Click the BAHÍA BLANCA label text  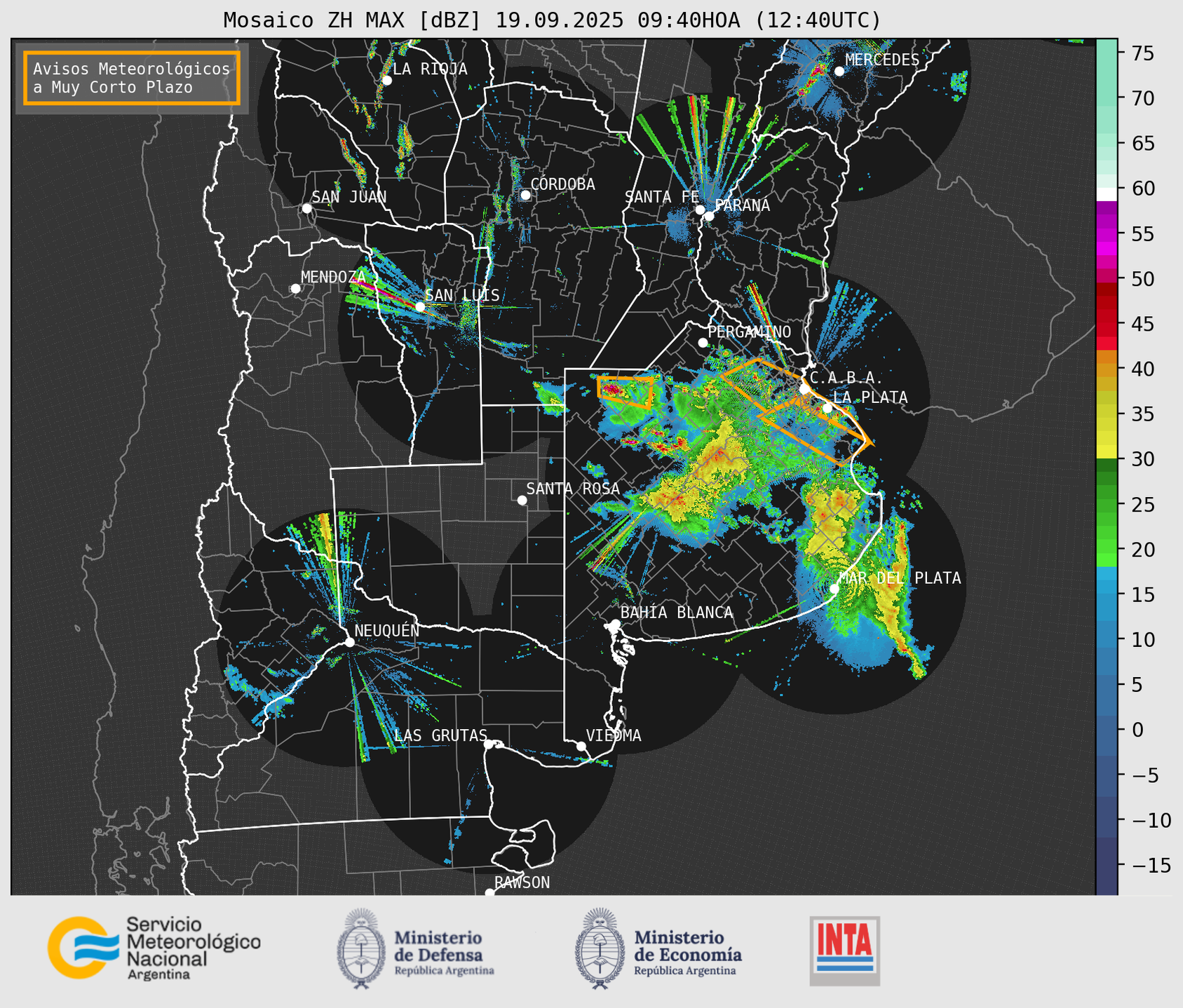tap(677, 613)
